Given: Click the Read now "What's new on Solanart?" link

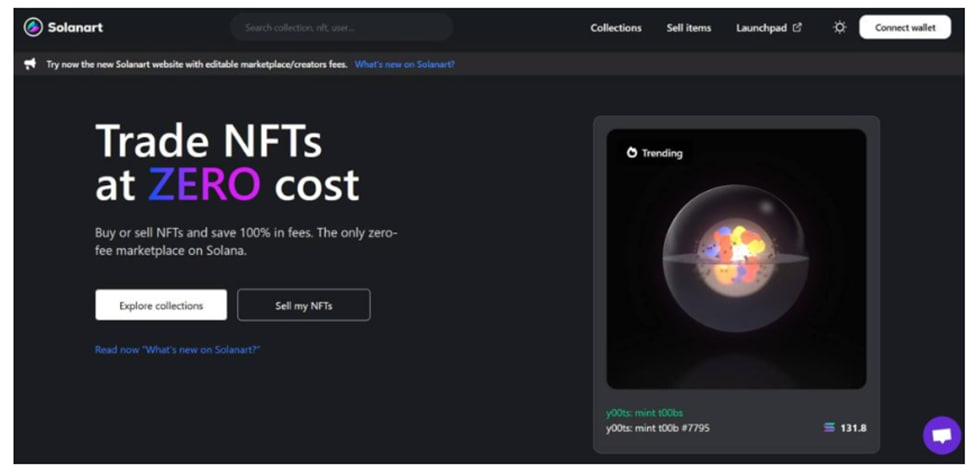Looking at the screenshot, I should click(177, 349).
